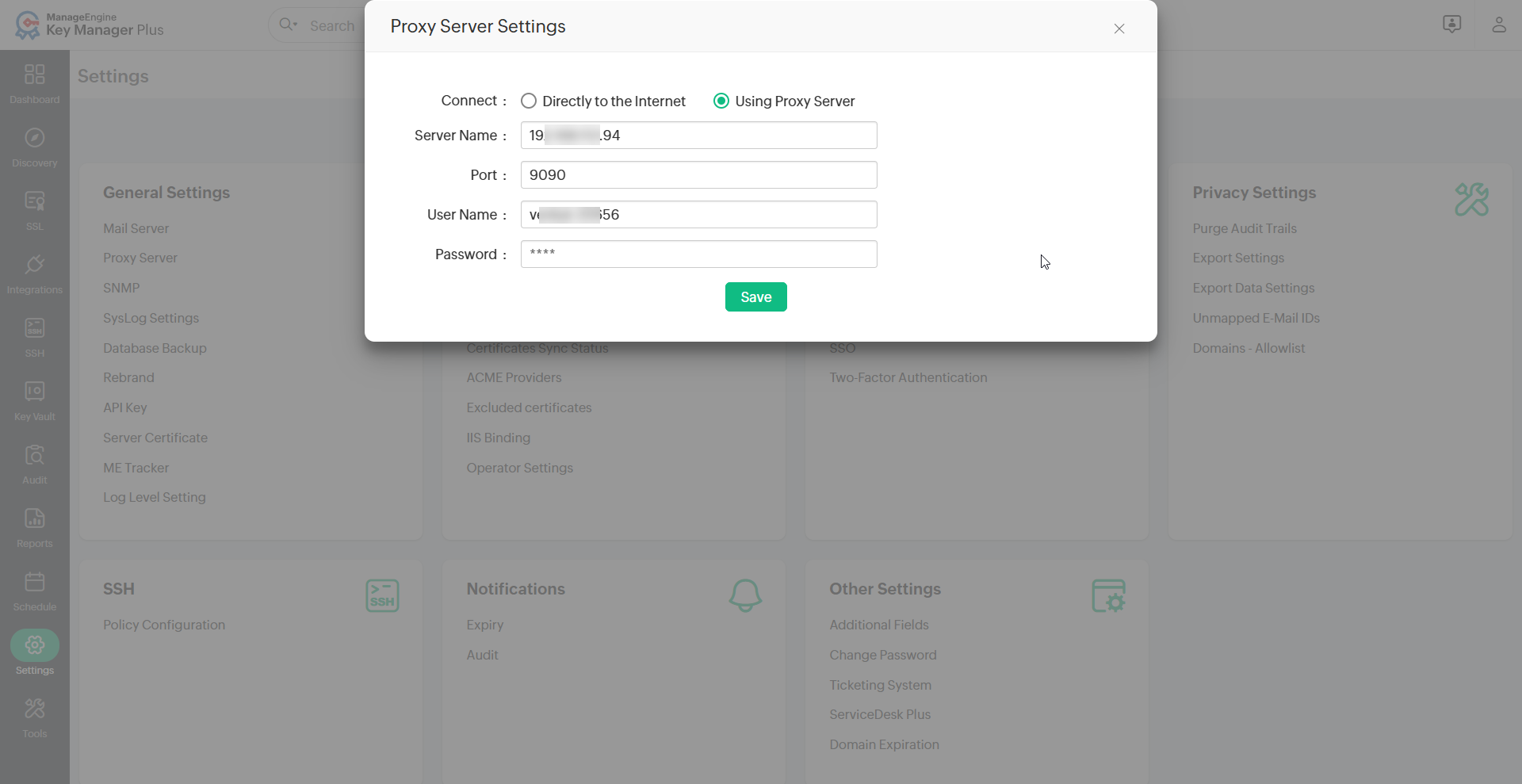Open the Tools sidebar icon

point(34,717)
